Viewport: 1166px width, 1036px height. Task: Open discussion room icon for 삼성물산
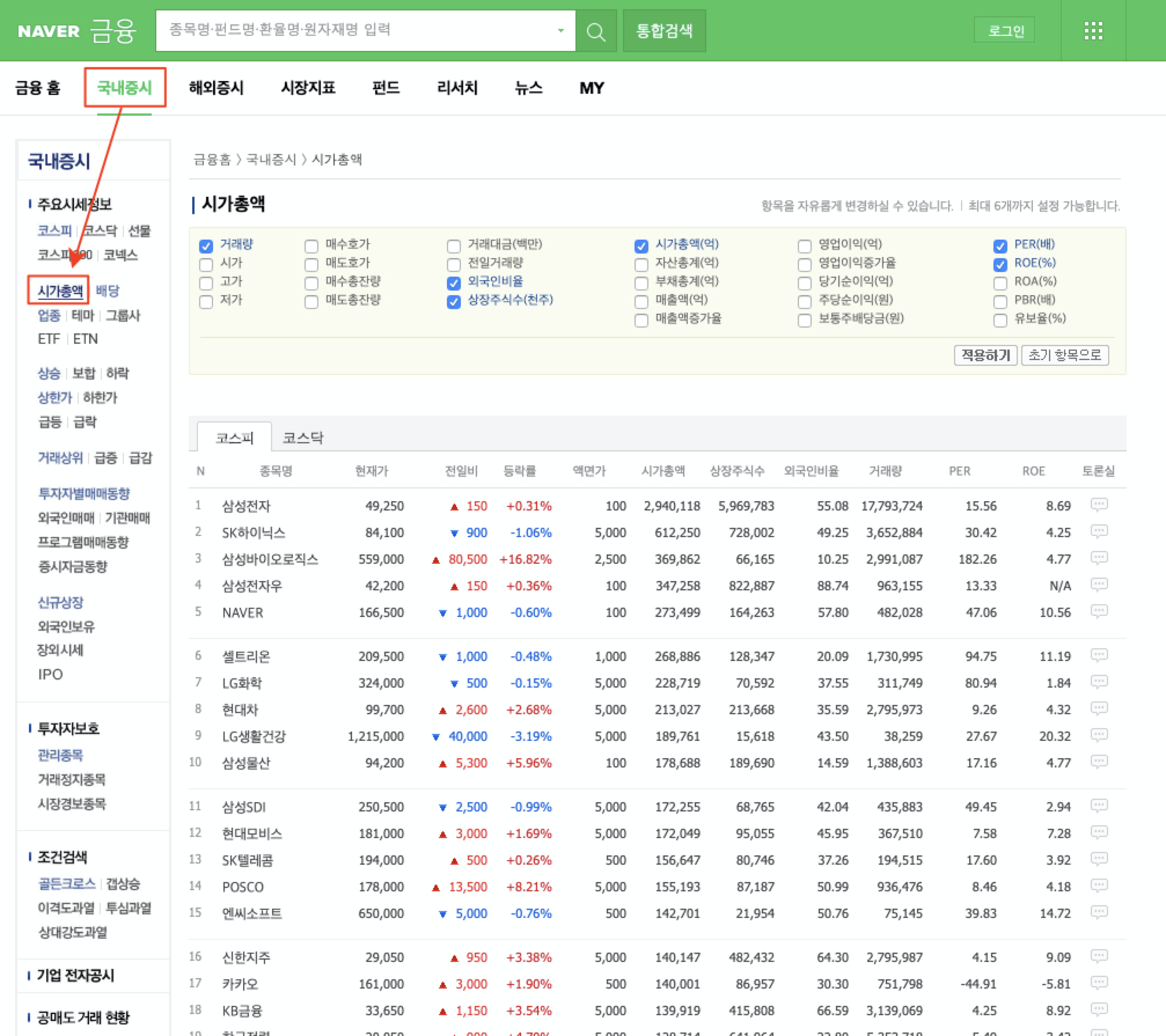click(1099, 762)
